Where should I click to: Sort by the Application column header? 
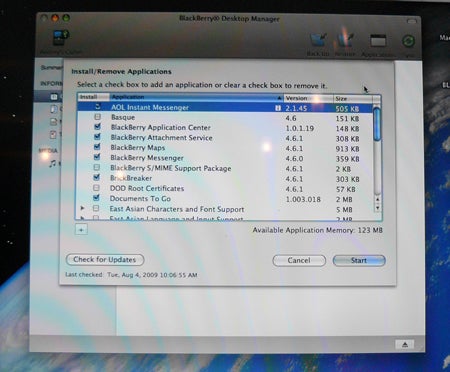click(196, 97)
